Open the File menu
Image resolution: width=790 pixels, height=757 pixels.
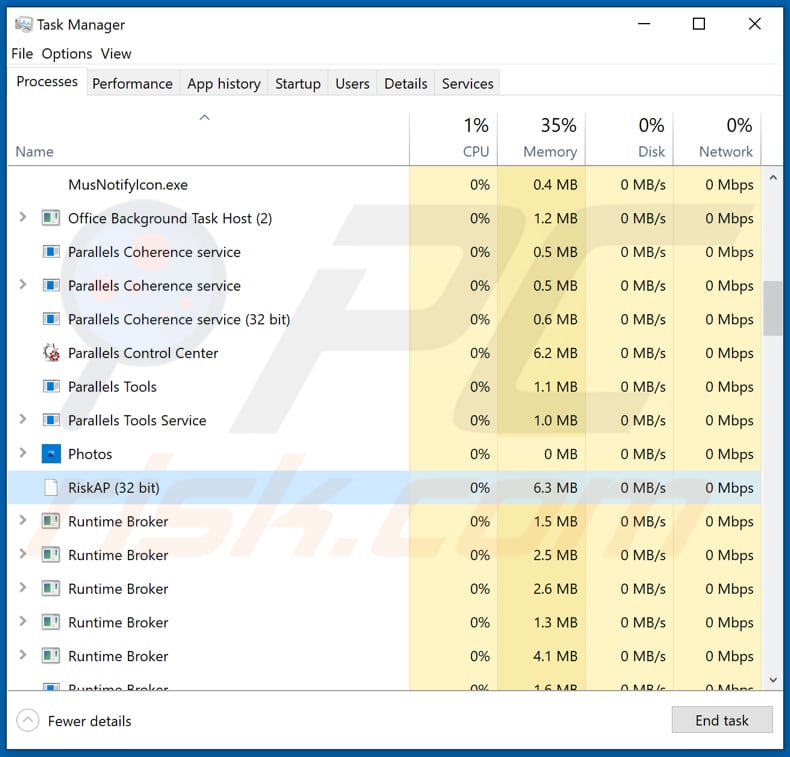[x=22, y=53]
